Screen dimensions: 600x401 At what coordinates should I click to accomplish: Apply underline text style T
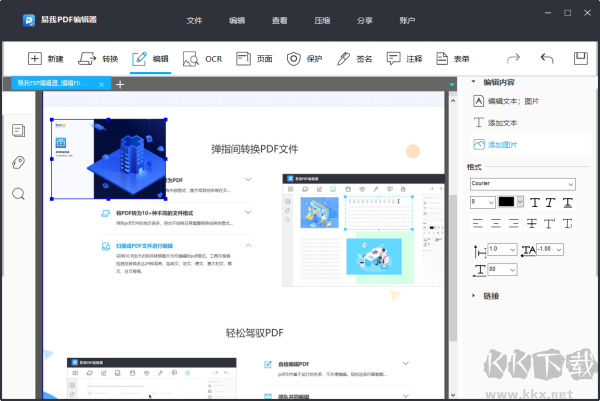[x=567, y=203]
